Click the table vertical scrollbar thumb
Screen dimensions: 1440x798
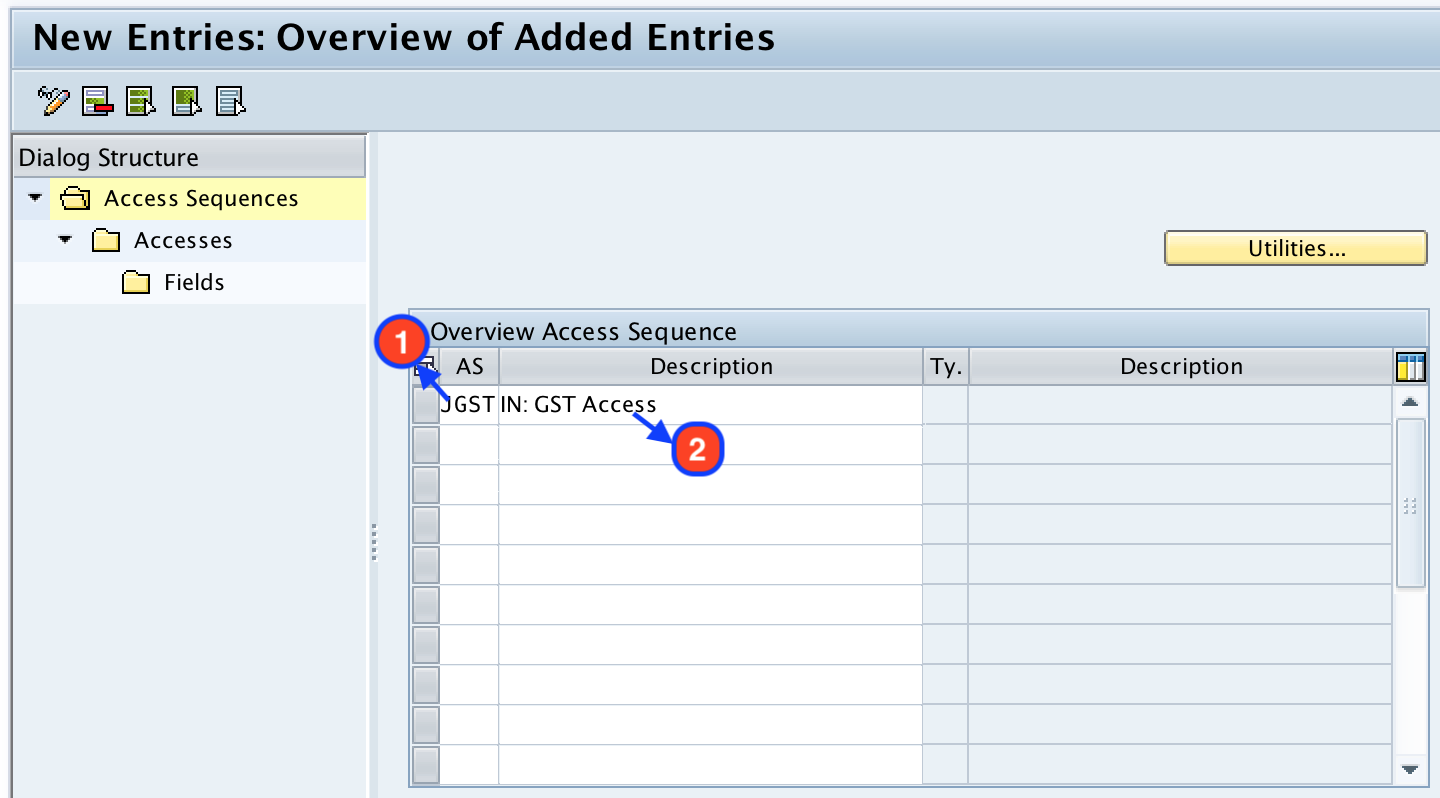point(1410,504)
